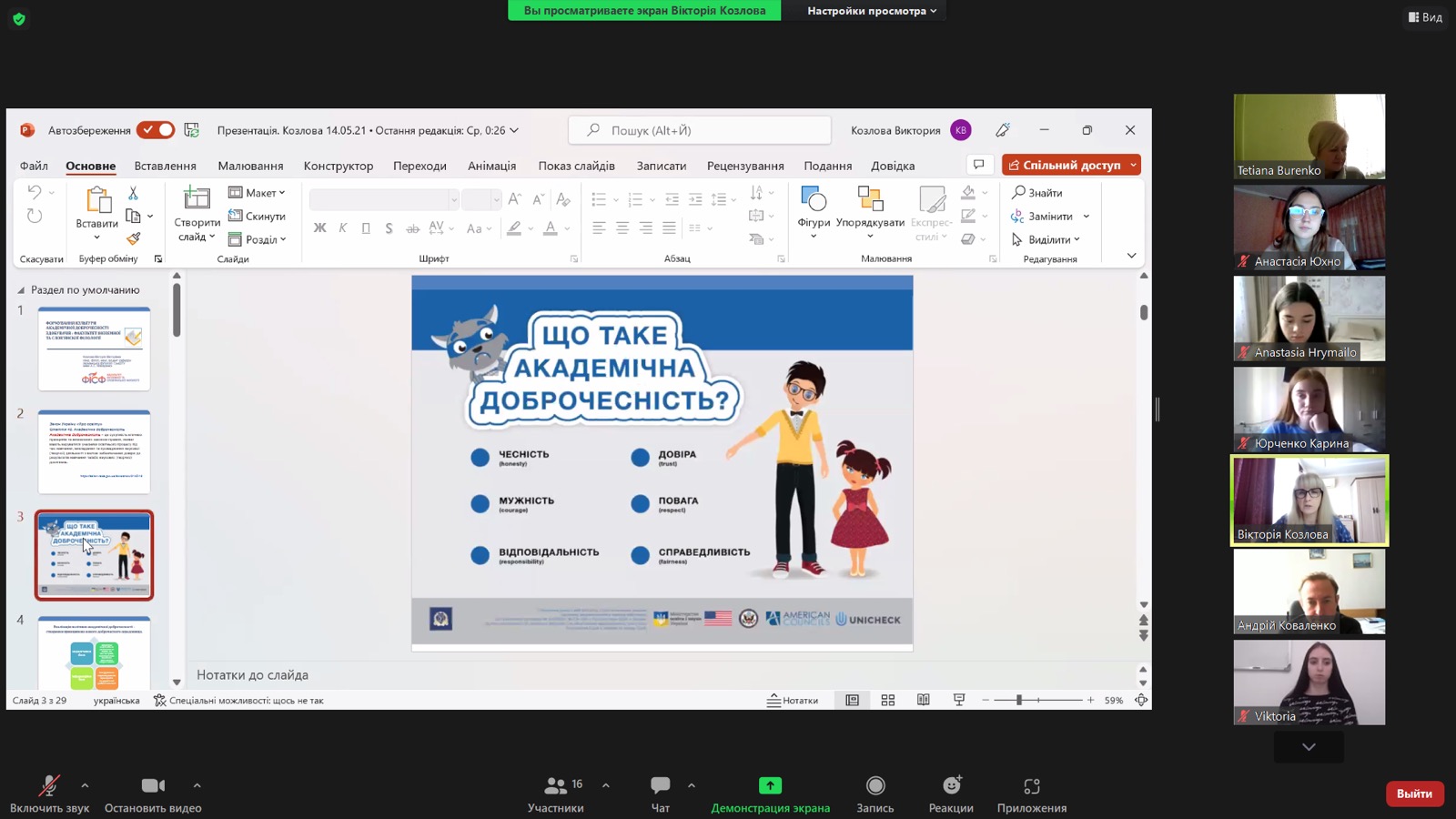The image size is (1456, 819).
Task: Start slideshow from status bar icon
Action: pos(958,700)
